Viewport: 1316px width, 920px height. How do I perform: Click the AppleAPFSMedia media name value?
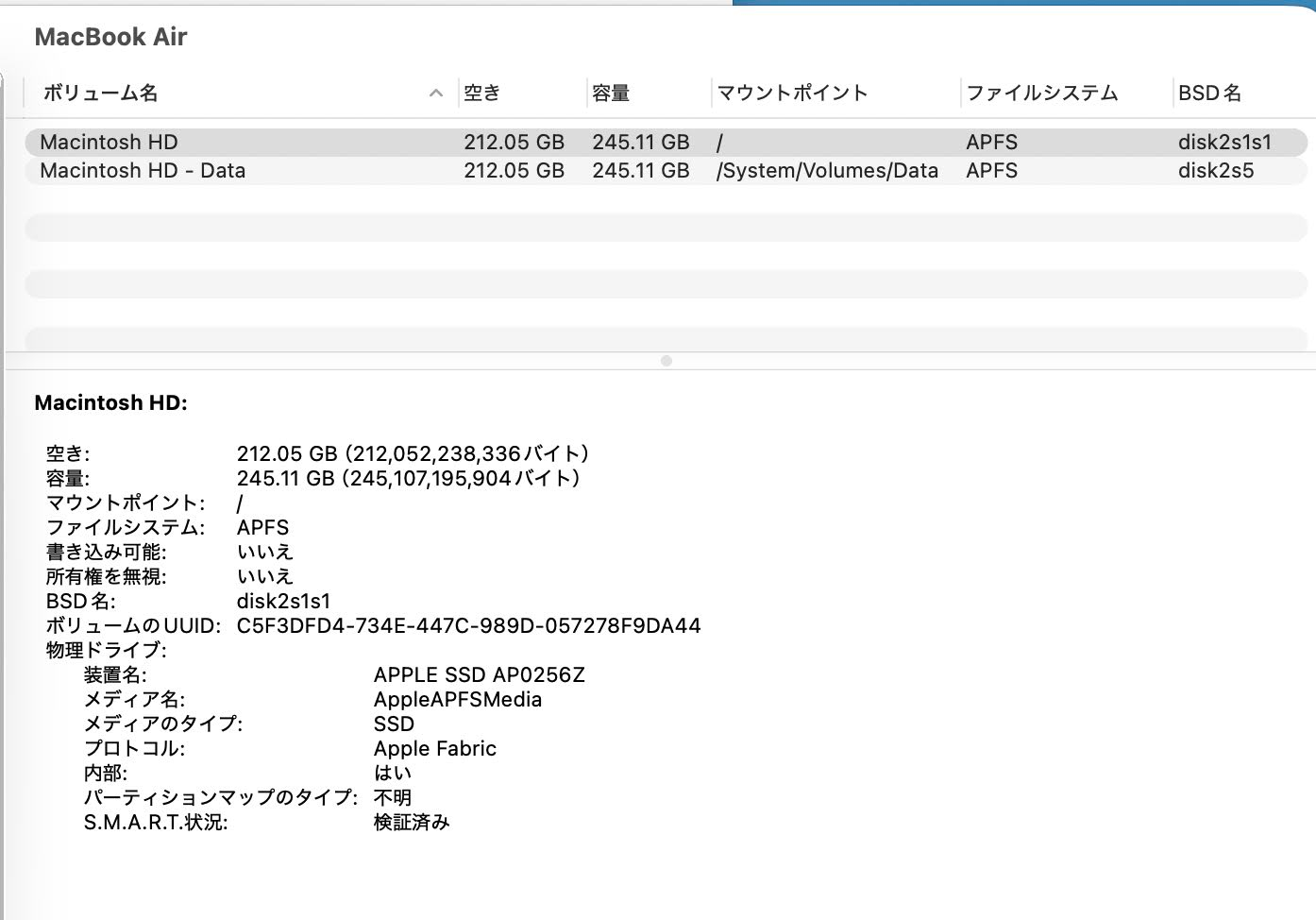click(x=458, y=699)
